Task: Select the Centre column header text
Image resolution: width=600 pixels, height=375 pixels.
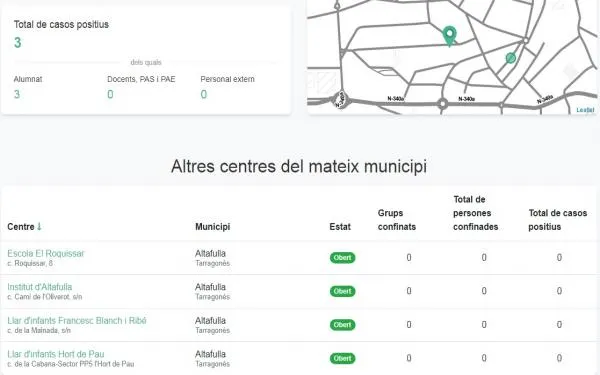Action: [21, 227]
